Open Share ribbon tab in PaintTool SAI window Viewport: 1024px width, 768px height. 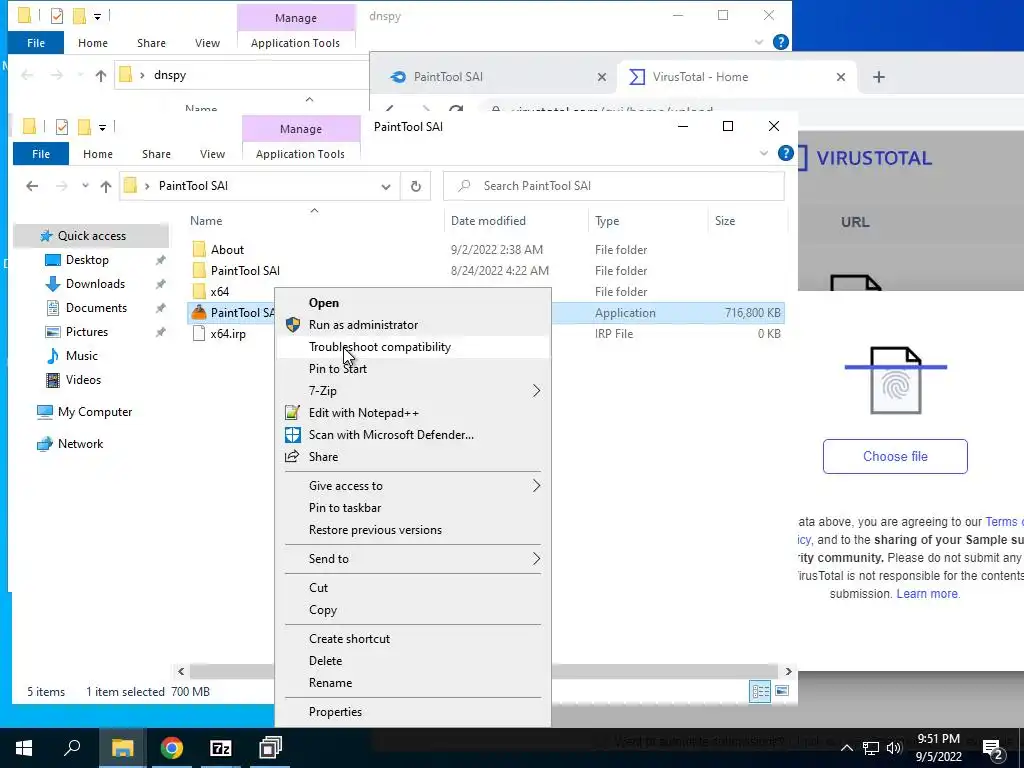[156, 154]
